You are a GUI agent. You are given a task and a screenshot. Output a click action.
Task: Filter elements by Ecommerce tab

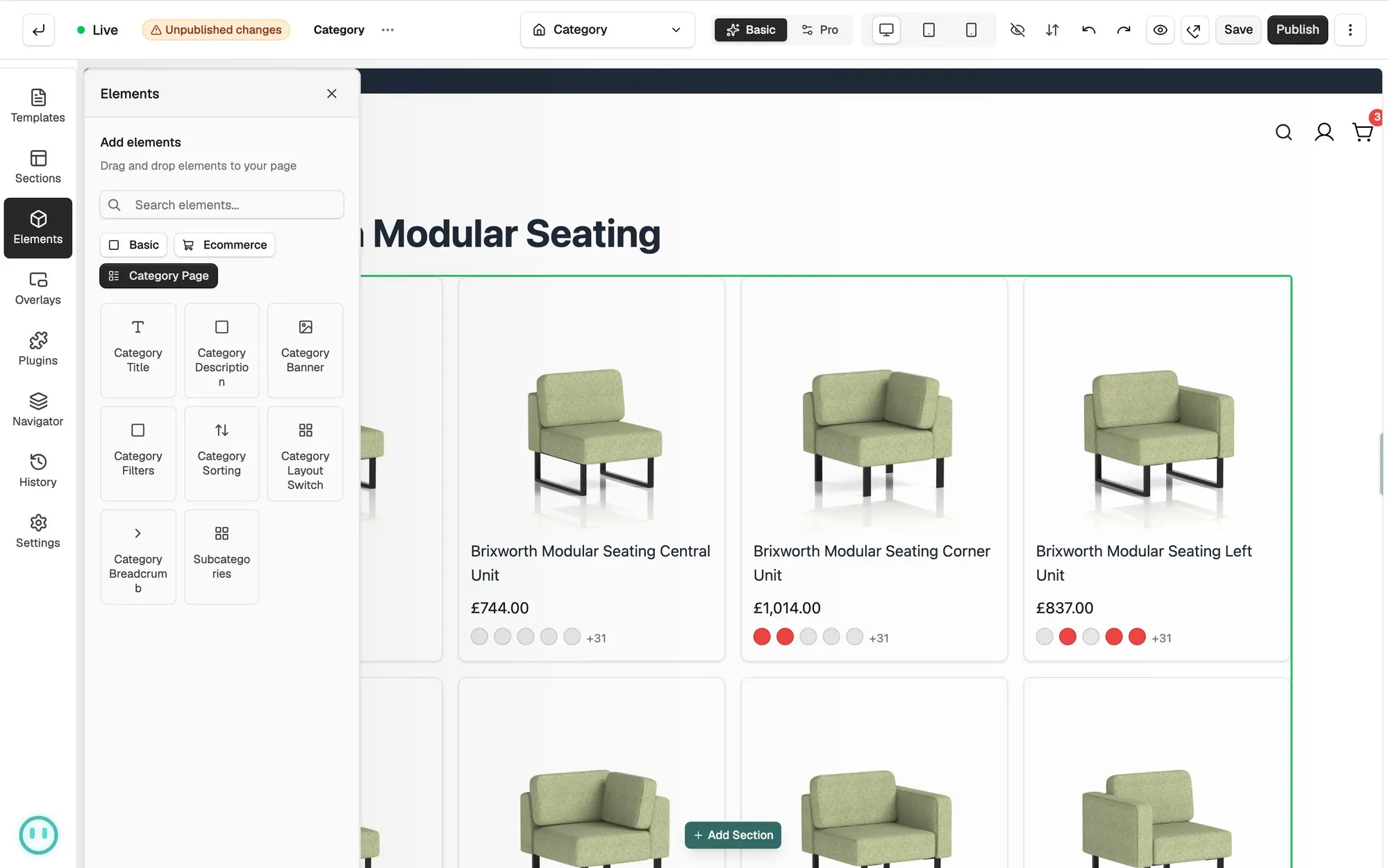pos(224,245)
